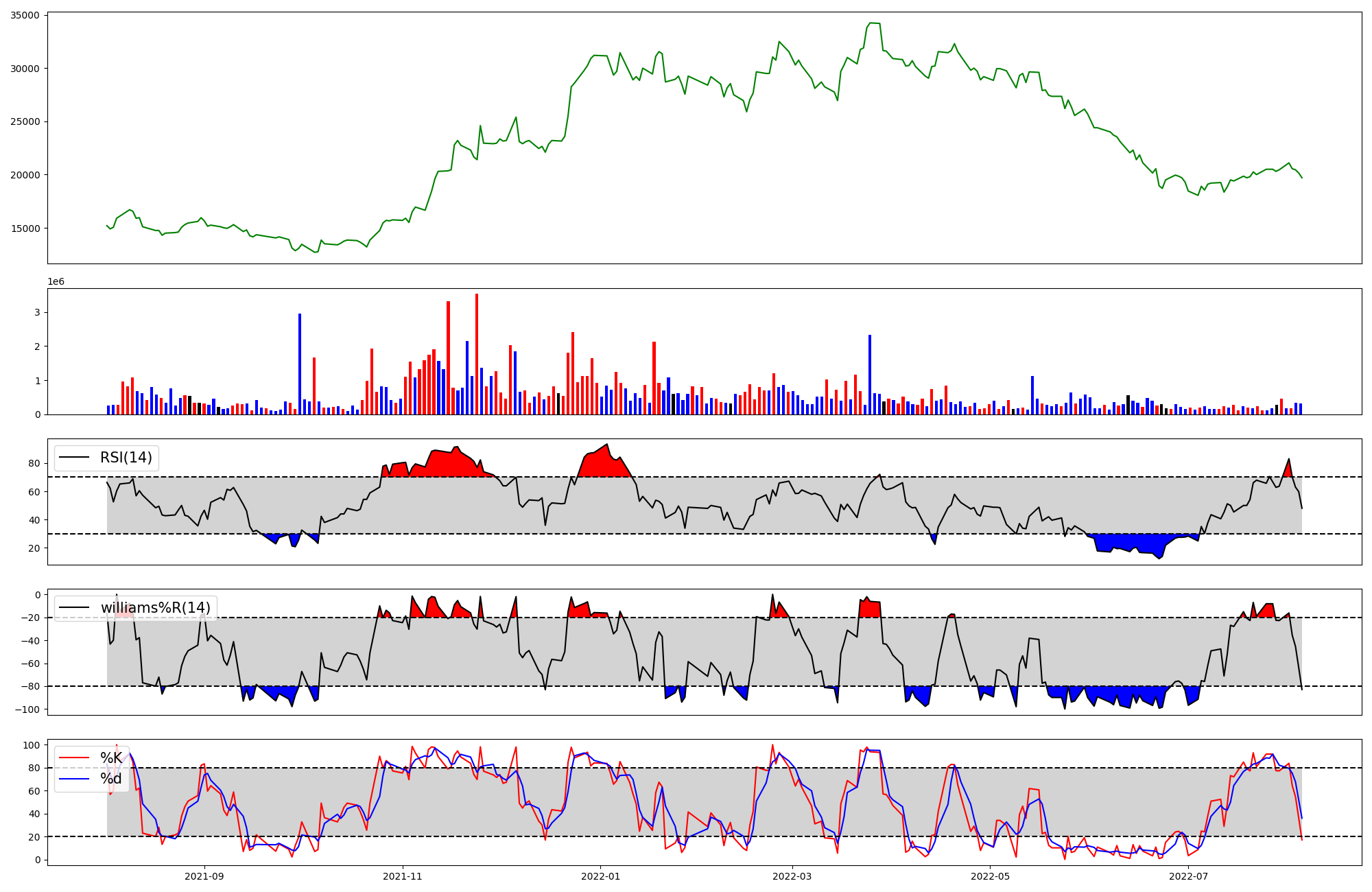Screen dimensions: 1372x892
Task: Click the 15000 price axis label
Action: [x=25, y=228]
